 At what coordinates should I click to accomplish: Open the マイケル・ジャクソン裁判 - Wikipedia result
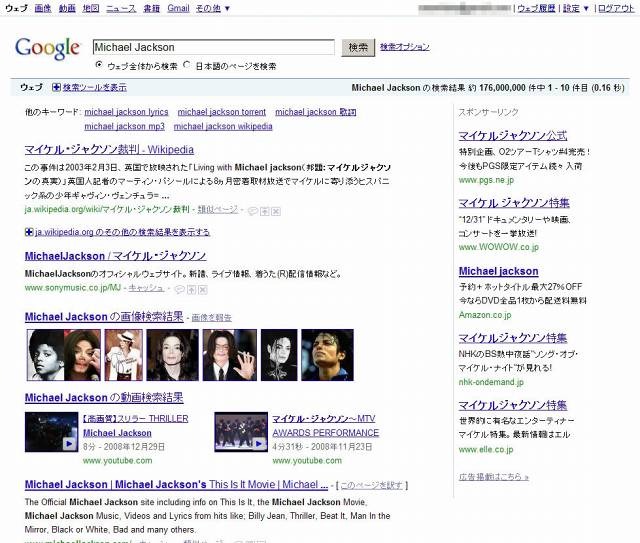tap(109, 149)
